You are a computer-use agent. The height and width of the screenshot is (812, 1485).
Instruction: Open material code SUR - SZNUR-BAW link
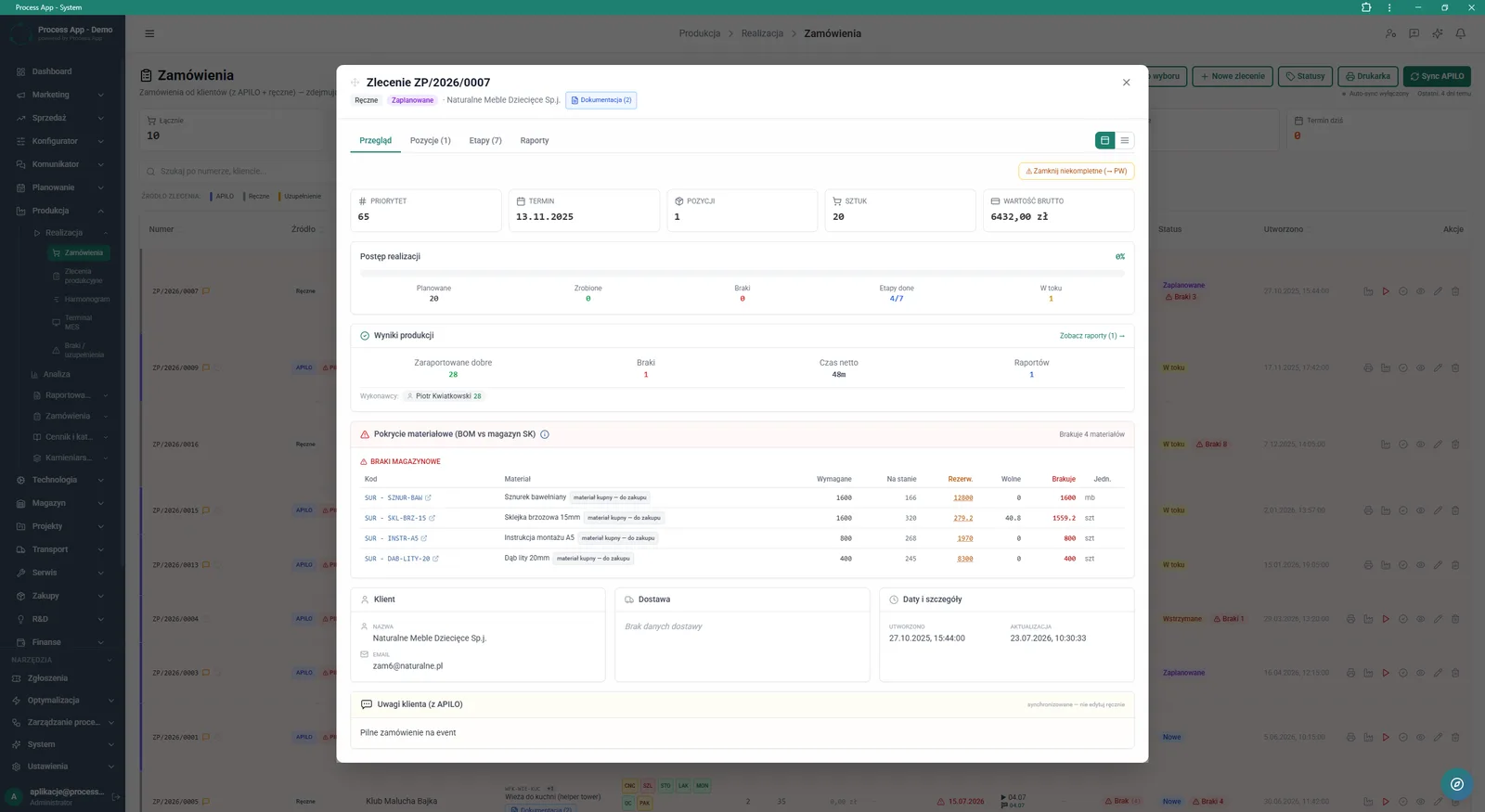point(398,498)
